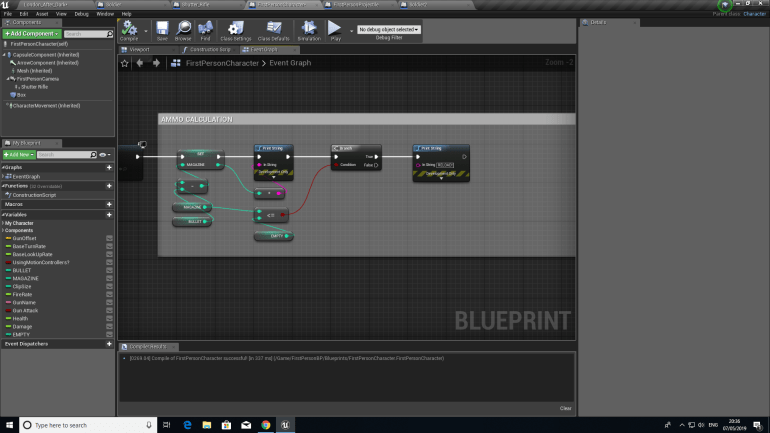This screenshot has width=770, height=433.
Task: Save the blueprint asset
Action: [162, 30]
